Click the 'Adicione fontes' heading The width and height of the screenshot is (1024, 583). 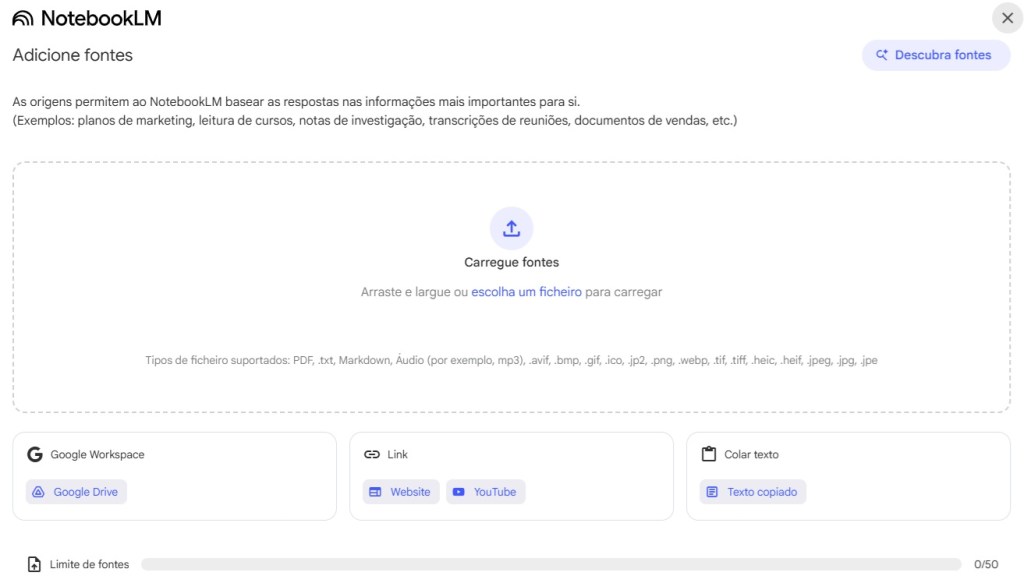coord(72,55)
